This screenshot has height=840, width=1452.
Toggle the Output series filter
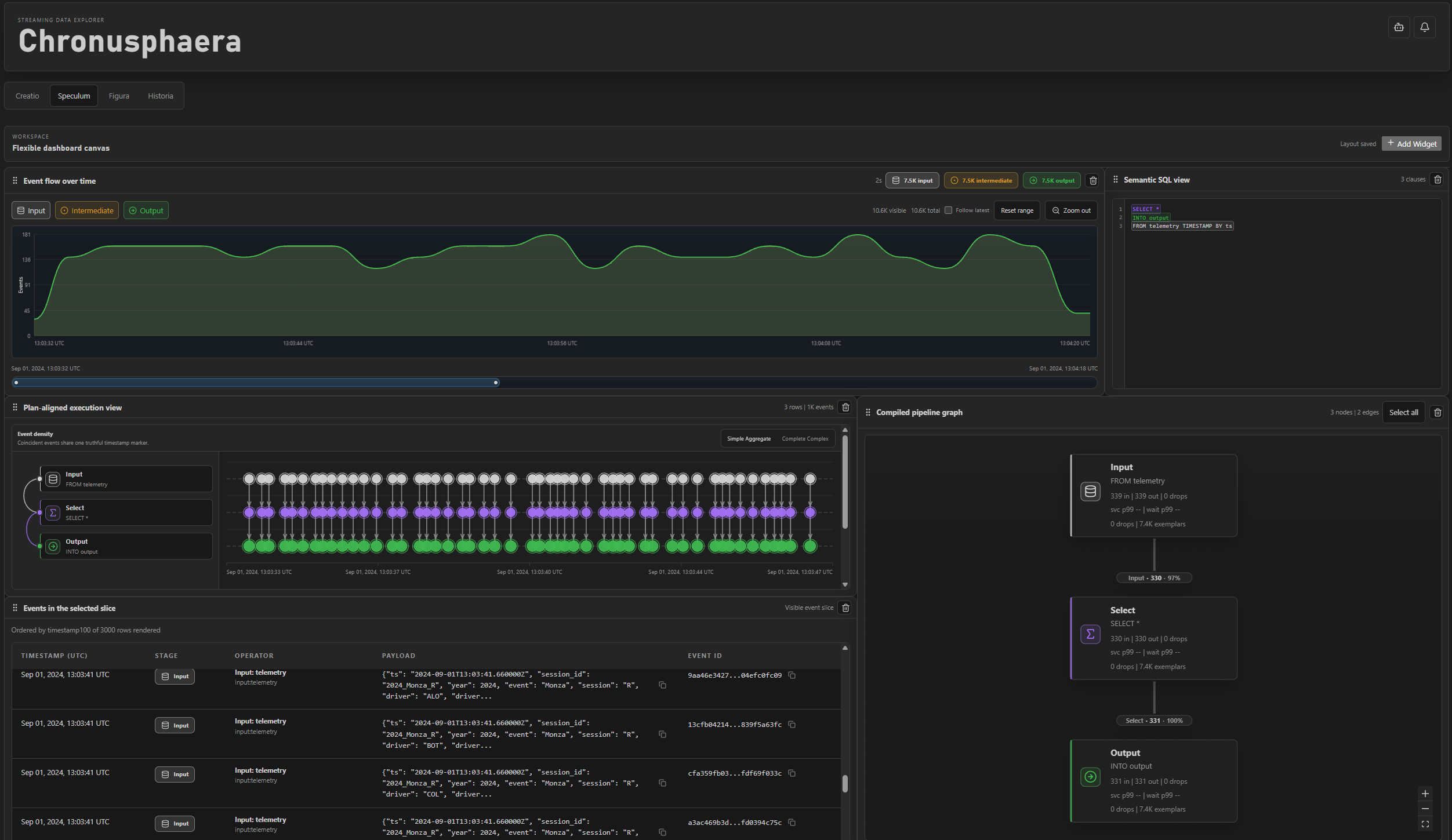tap(146, 210)
